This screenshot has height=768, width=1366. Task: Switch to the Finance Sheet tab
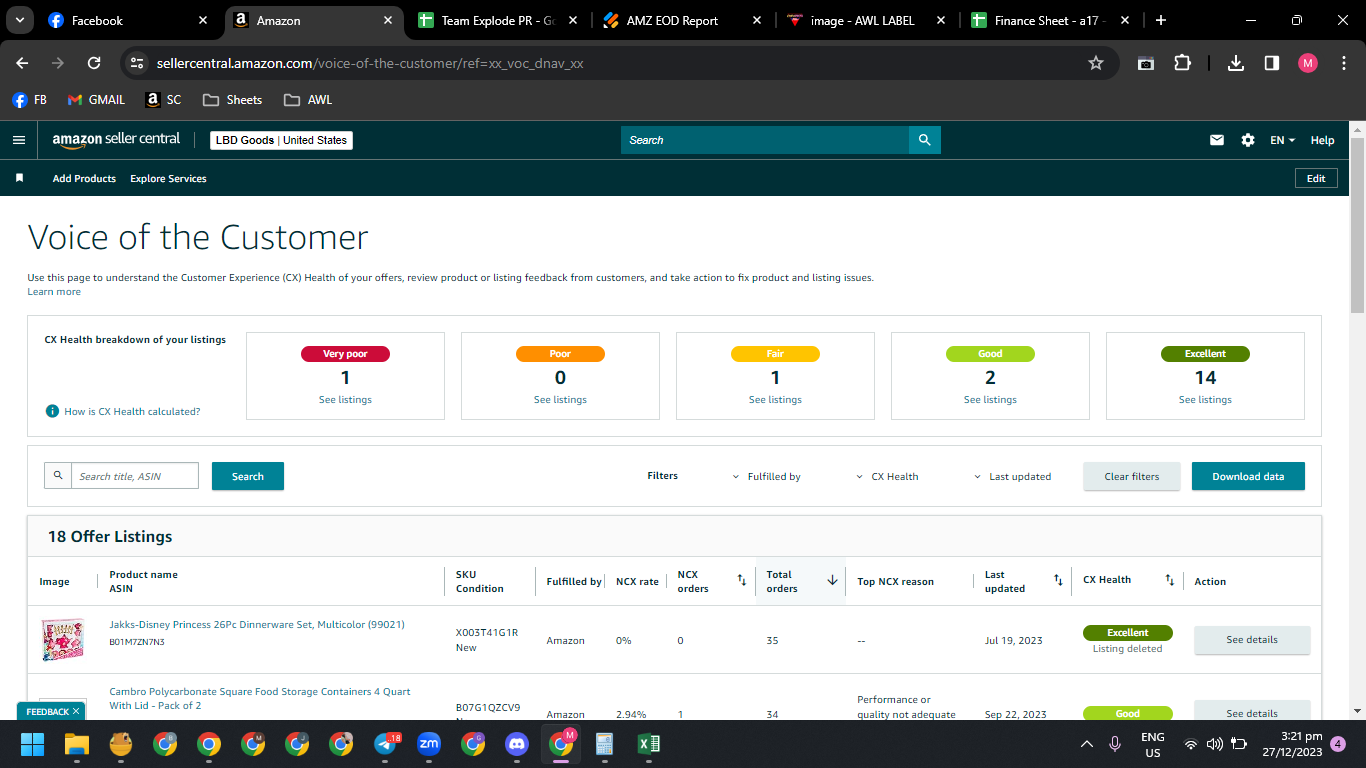click(x=1050, y=20)
